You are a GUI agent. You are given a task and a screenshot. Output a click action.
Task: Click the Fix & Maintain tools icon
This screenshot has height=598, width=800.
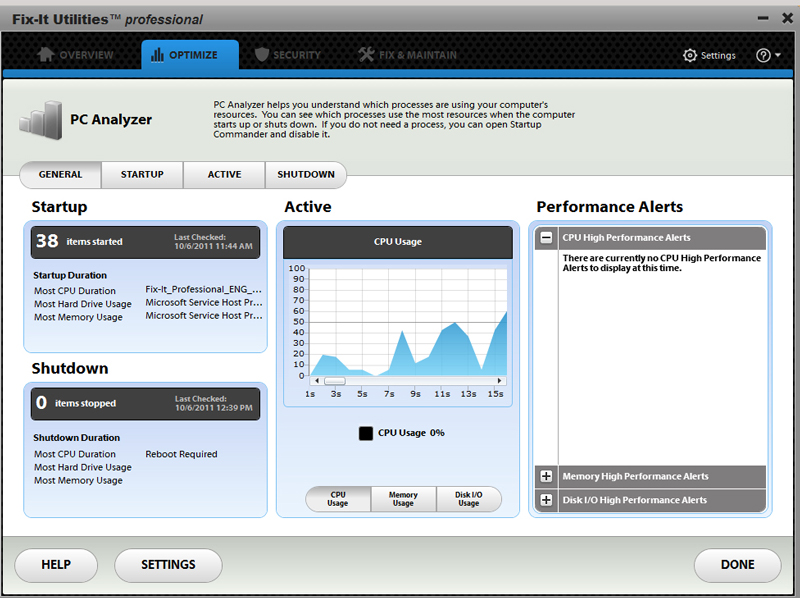pos(366,55)
